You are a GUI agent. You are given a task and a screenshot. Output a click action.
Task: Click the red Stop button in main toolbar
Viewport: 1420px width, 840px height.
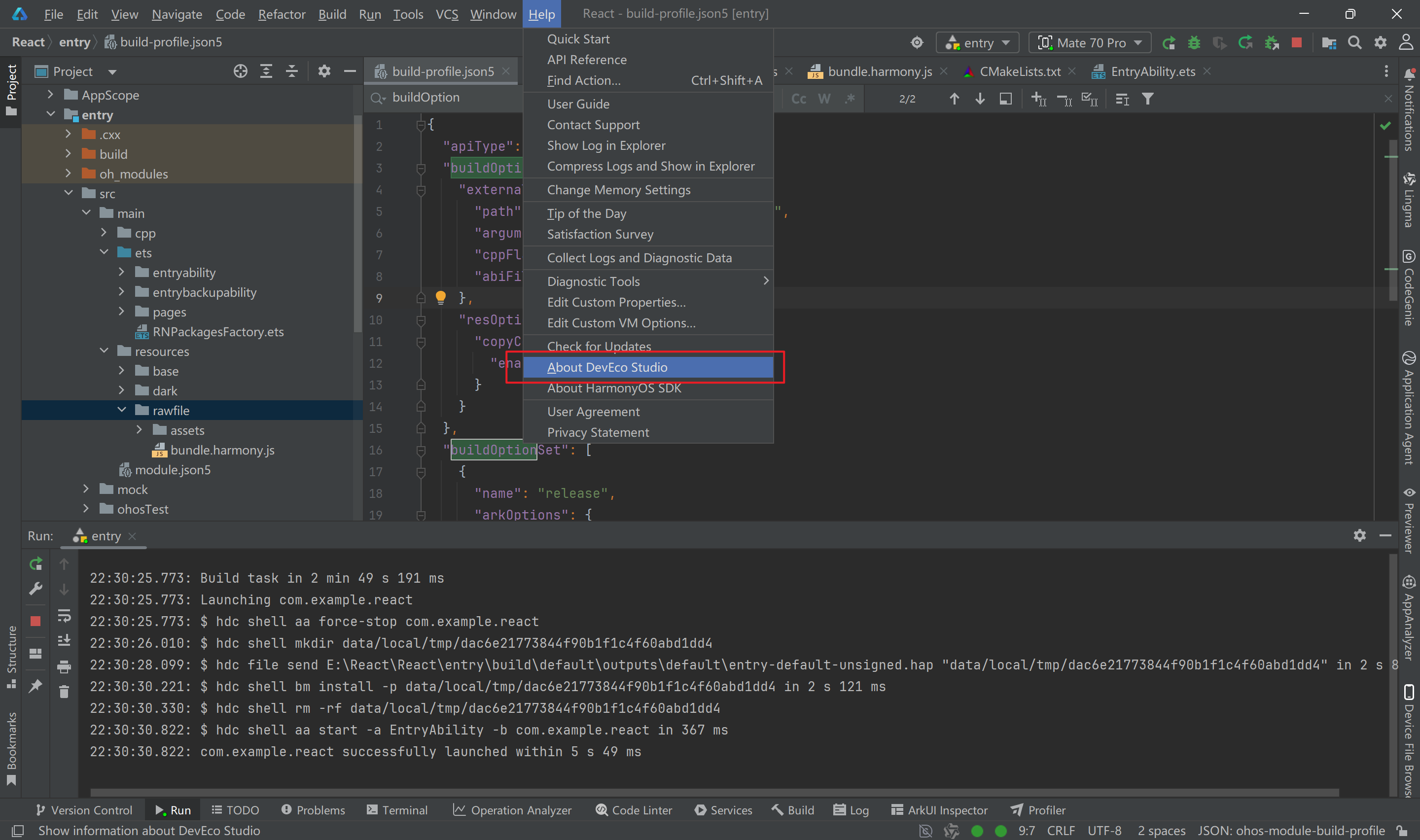(x=1296, y=42)
